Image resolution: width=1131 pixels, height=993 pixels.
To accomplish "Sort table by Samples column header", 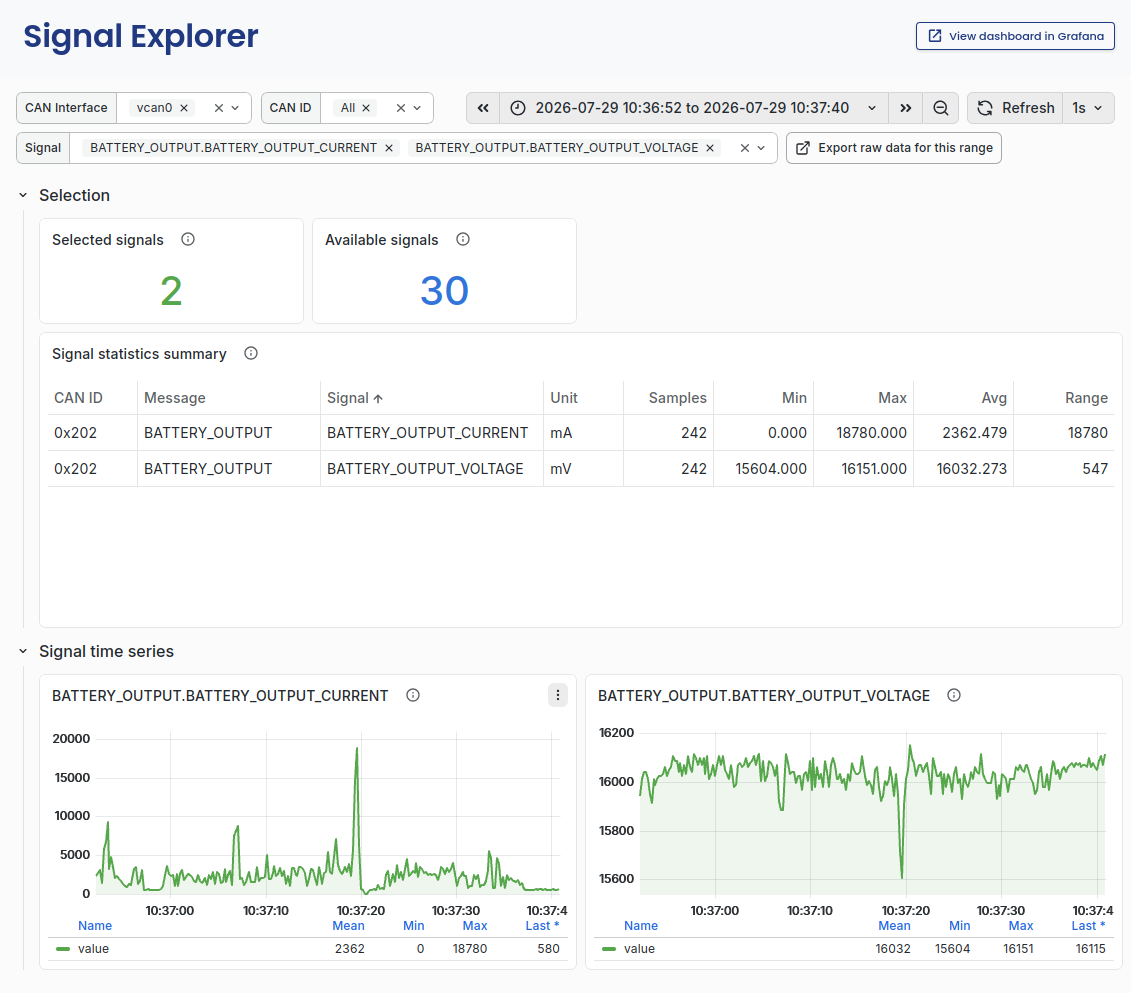I will (677, 398).
